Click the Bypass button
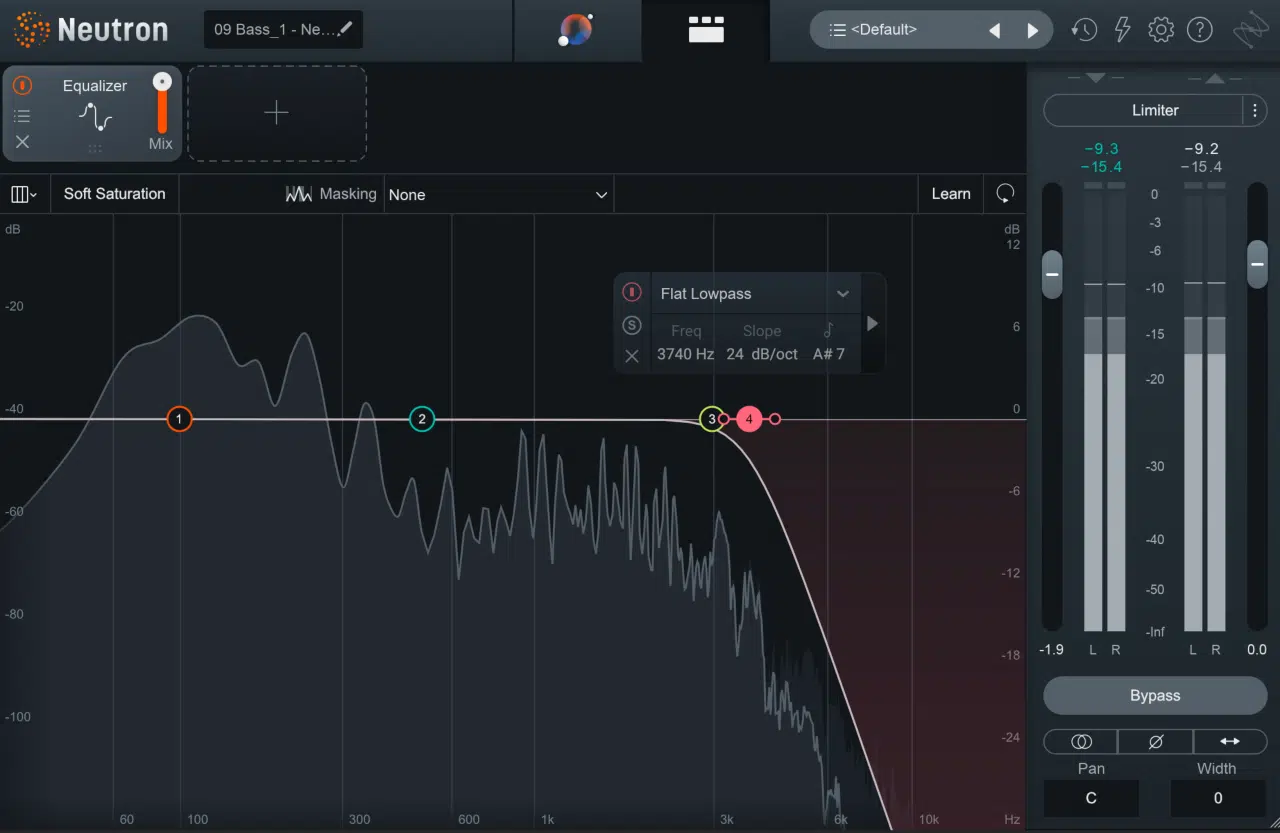The height and width of the screenshot is (833, 1280). point(1155,696)
